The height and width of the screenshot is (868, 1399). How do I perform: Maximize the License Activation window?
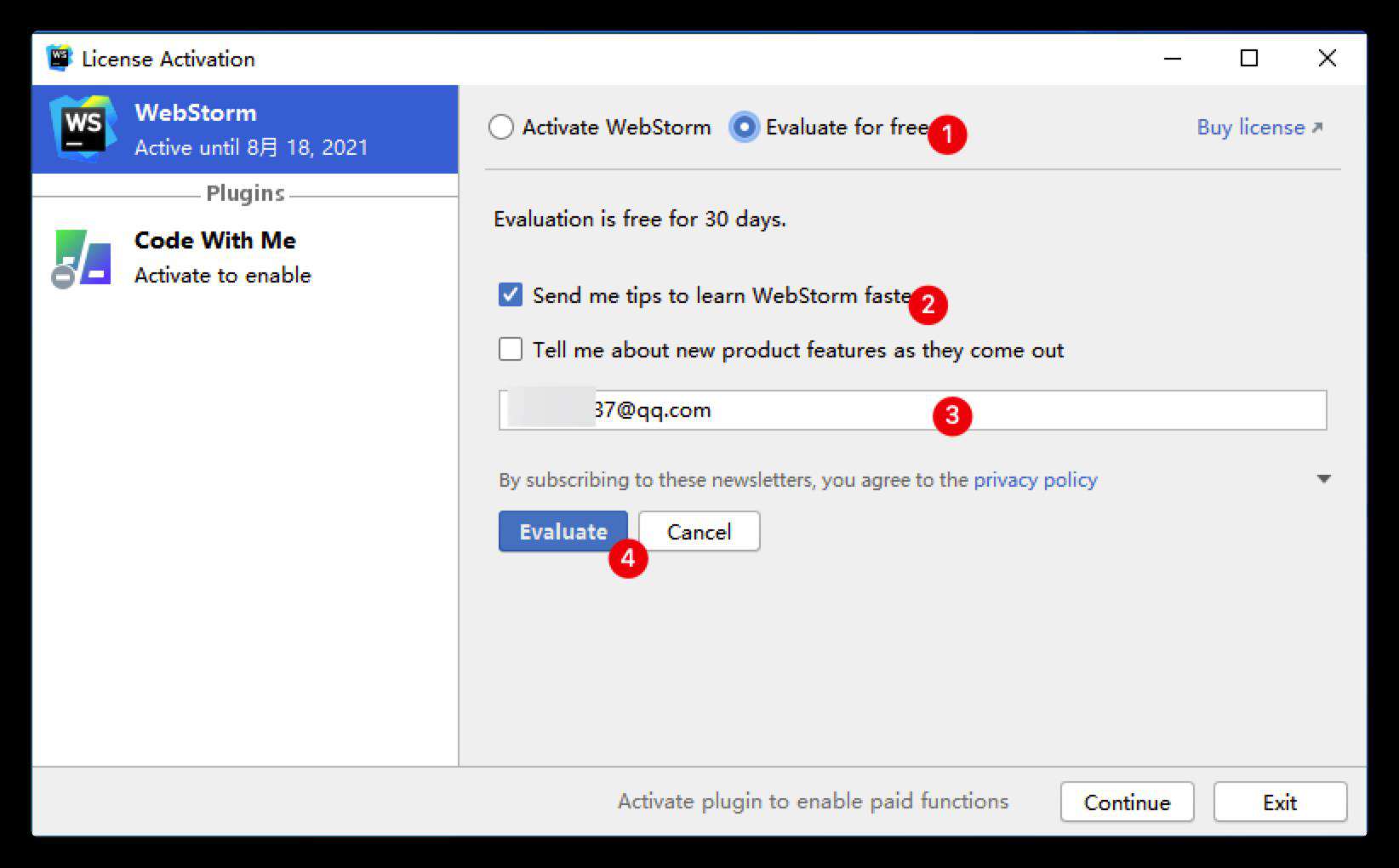[1249, 58]
